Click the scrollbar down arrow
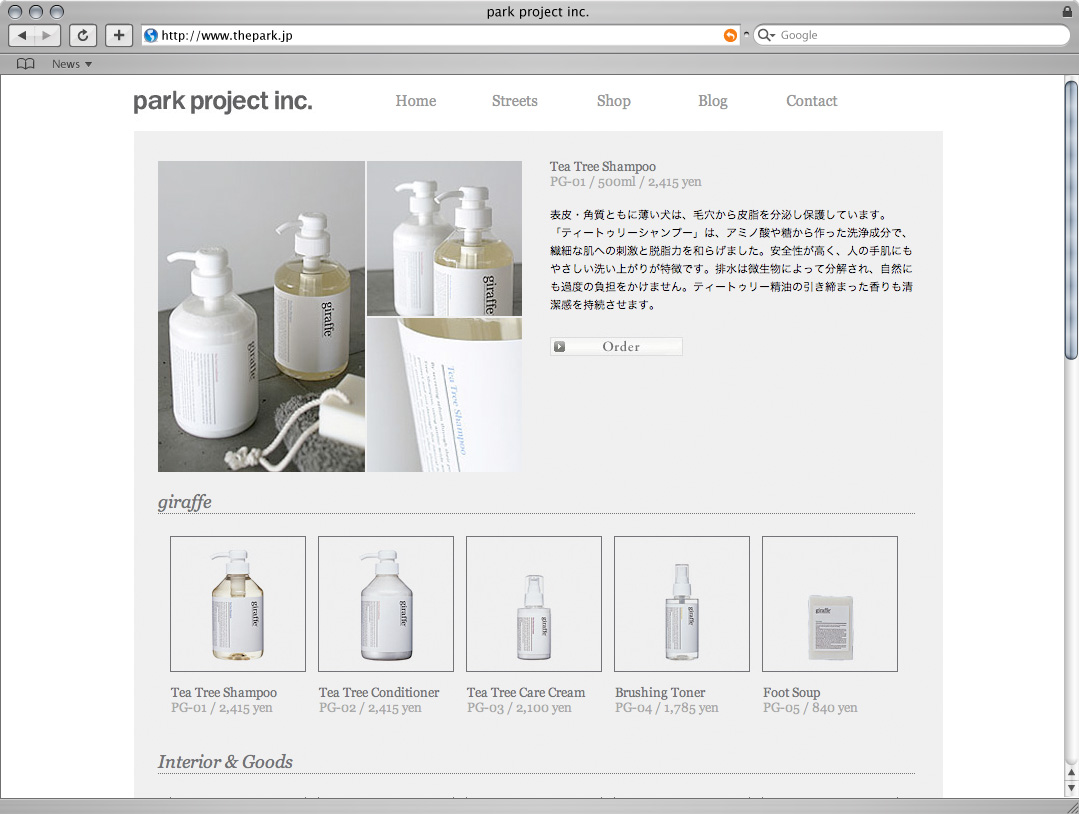 (x=1071, y=788)
